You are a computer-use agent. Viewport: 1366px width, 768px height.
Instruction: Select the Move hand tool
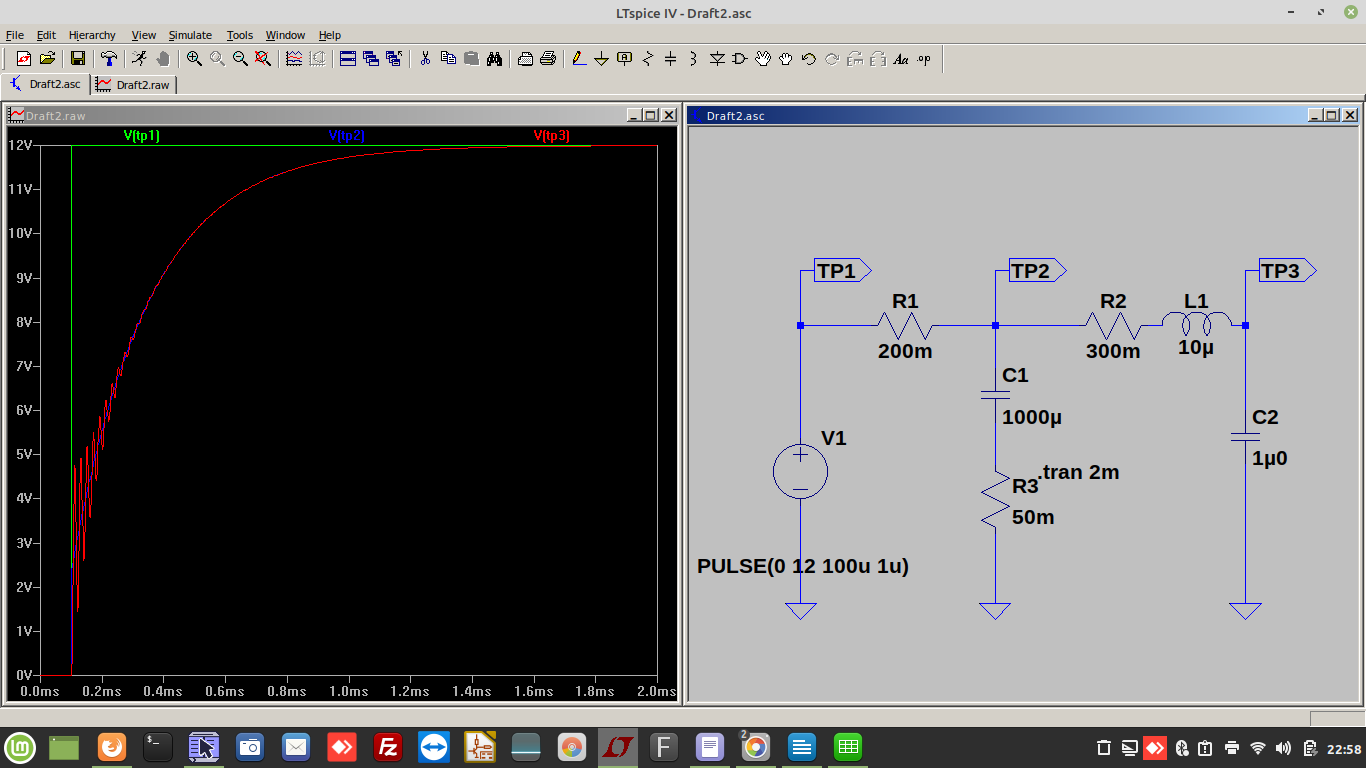[763, 59]
